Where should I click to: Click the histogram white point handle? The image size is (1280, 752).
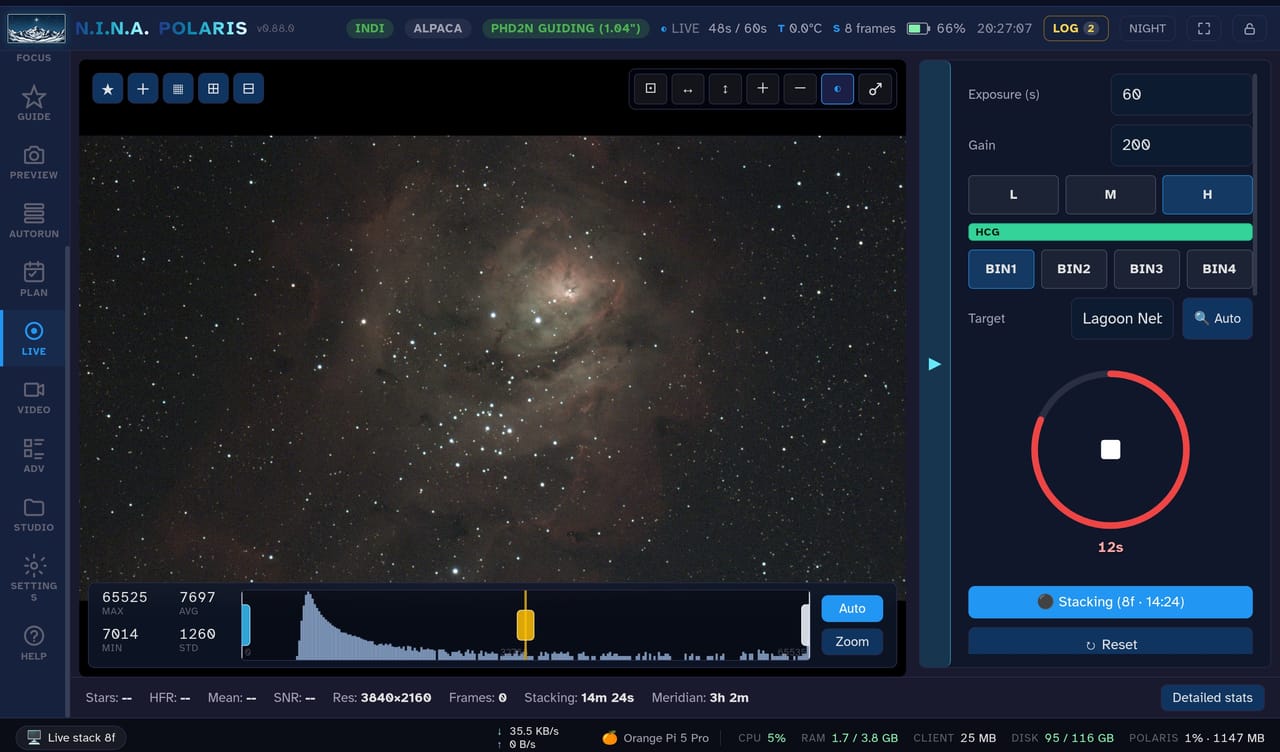click(x=806, y=625)
